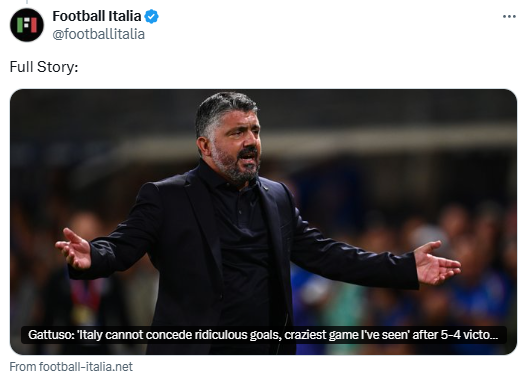This screenshot has width=523, height=378.
Task: Open the three-dot more options menu
Action: click(x=509, y=17)
